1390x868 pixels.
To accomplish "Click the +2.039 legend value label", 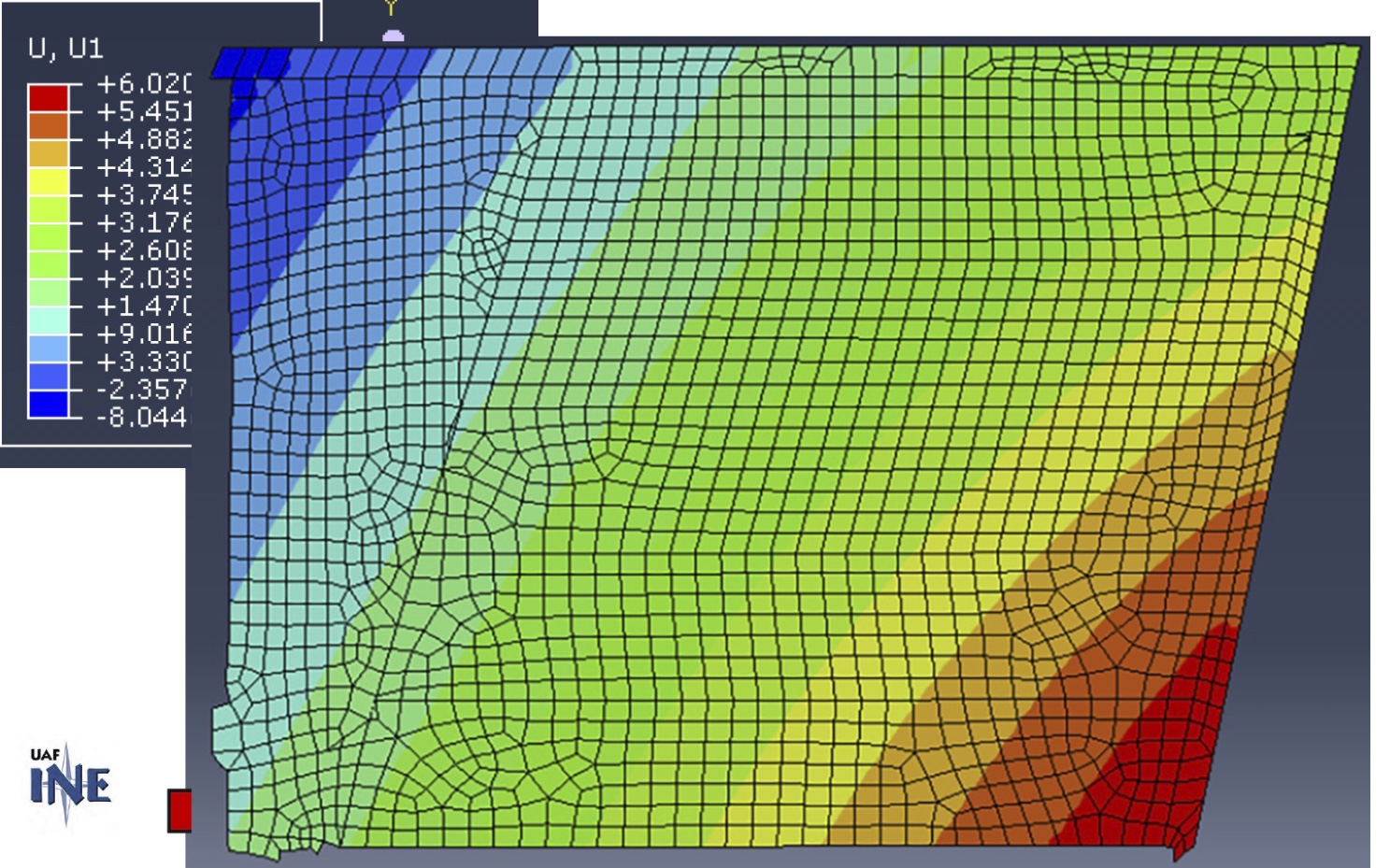I will coord(143,278).
